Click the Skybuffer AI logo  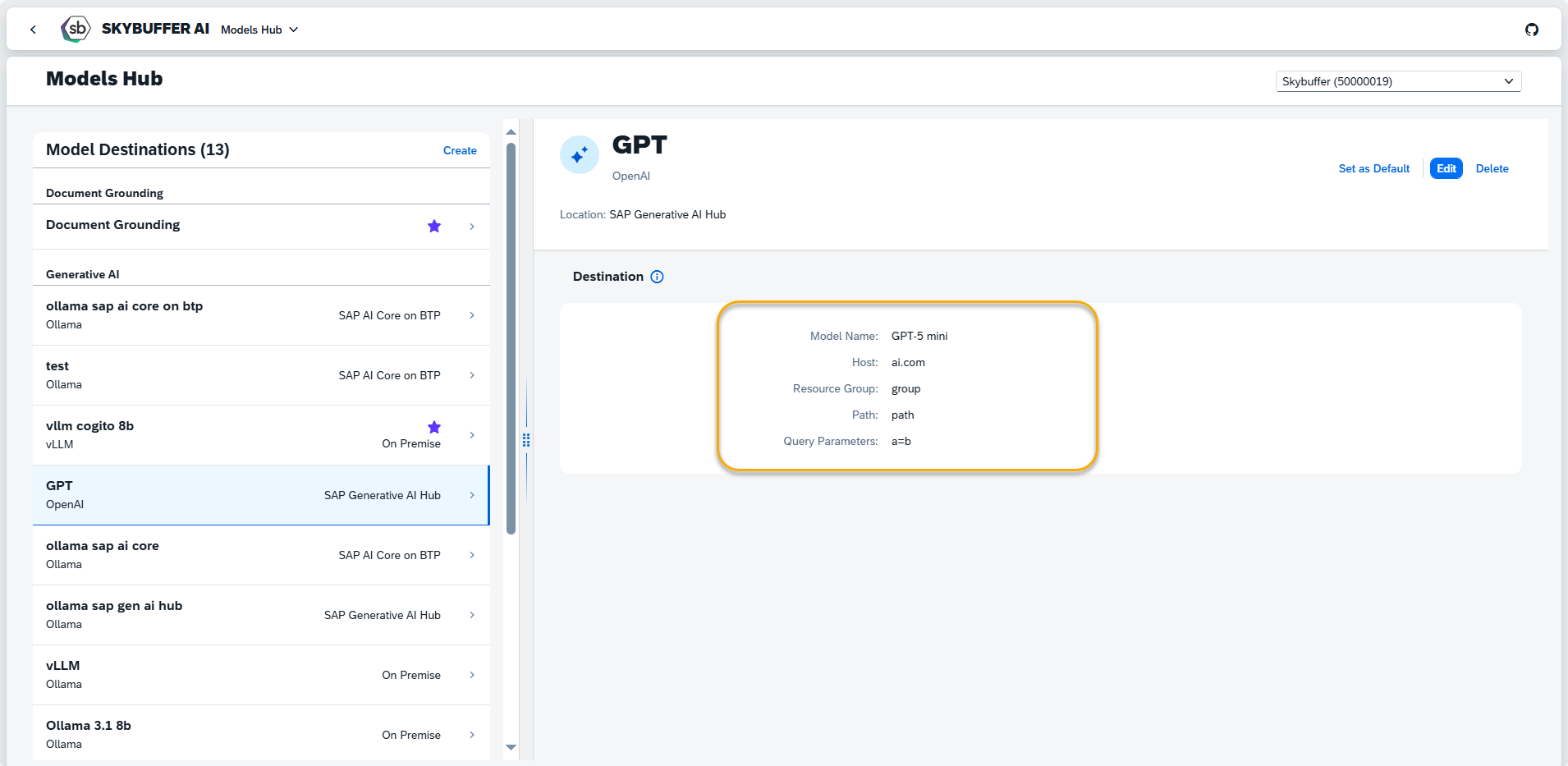click(x=76, y=29)
